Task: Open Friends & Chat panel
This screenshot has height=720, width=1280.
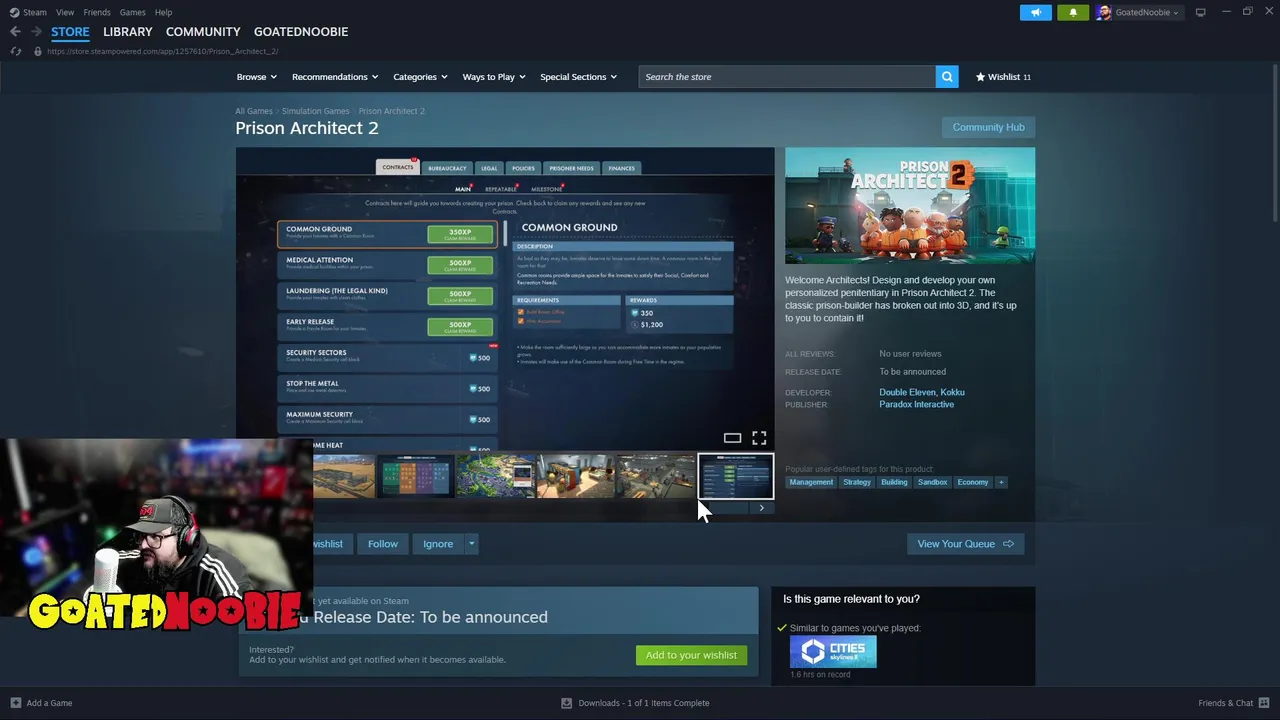Action: tap(1234, 703)
